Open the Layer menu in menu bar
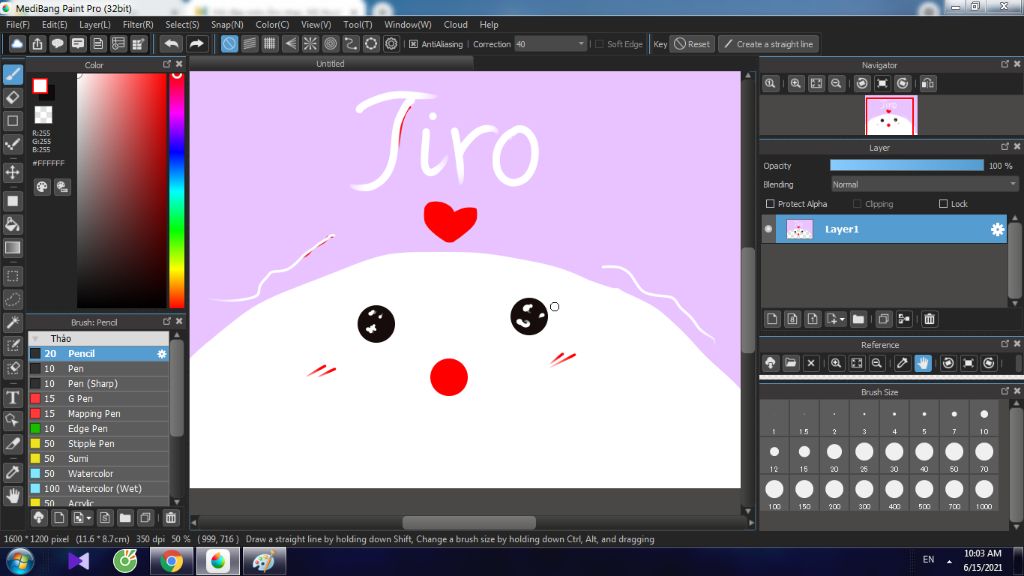 (95, 24)
